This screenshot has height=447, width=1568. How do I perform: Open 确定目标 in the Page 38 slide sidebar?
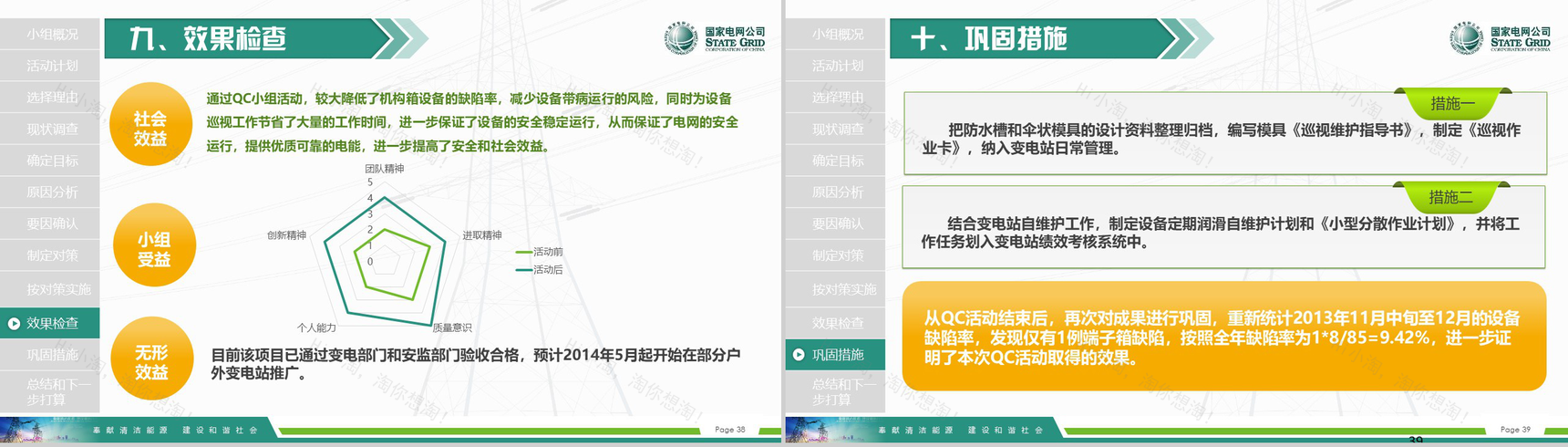pyautogui.click(x=50, y=161)
